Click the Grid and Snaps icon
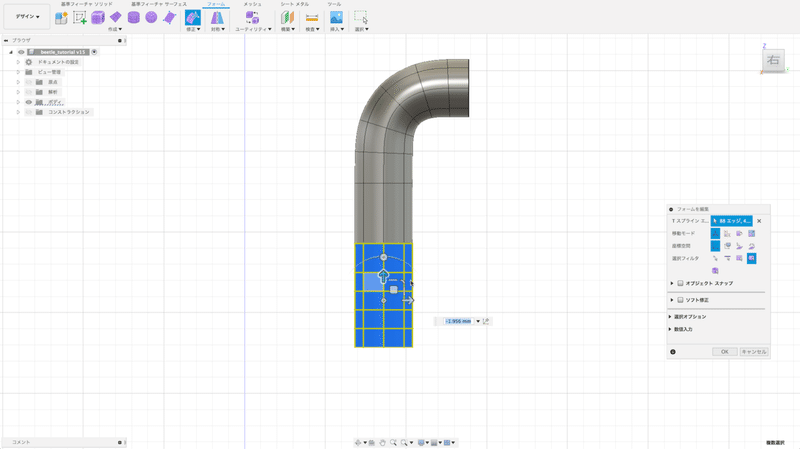 click(434, 443)
